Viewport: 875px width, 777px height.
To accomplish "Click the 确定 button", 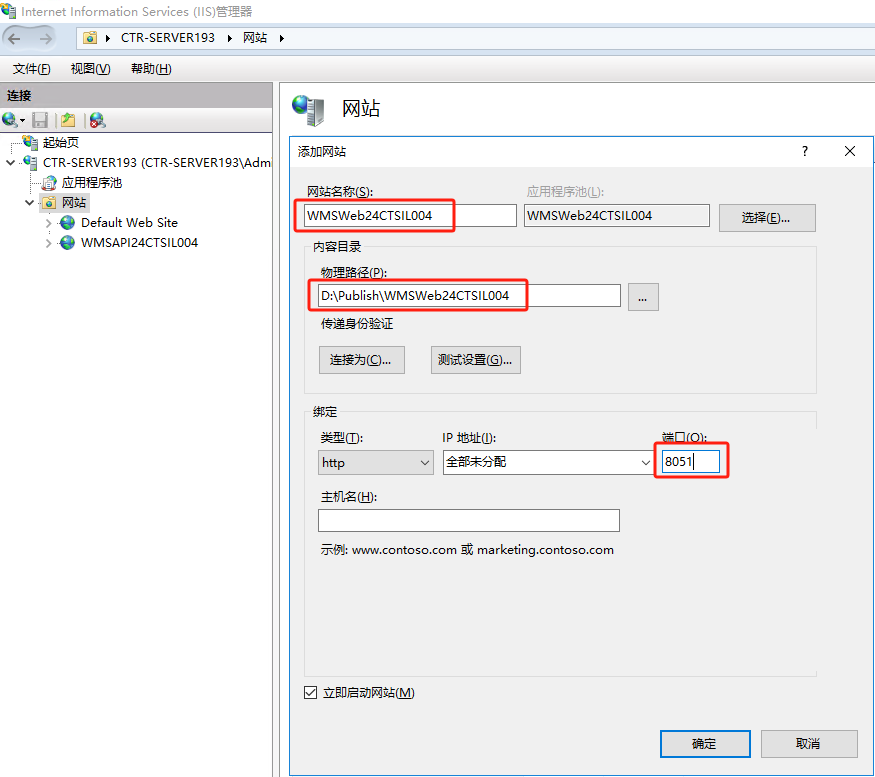I will pos(704,744).
